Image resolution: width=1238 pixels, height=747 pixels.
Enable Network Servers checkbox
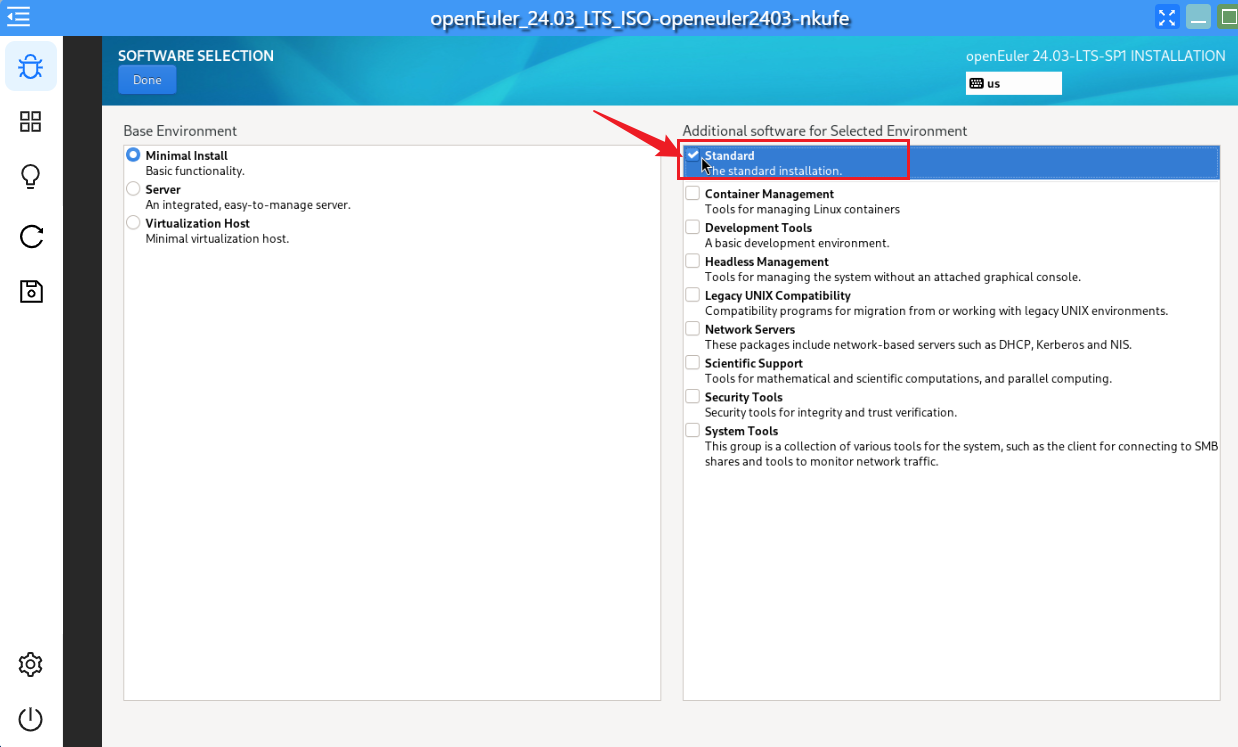tap(692, 329)
